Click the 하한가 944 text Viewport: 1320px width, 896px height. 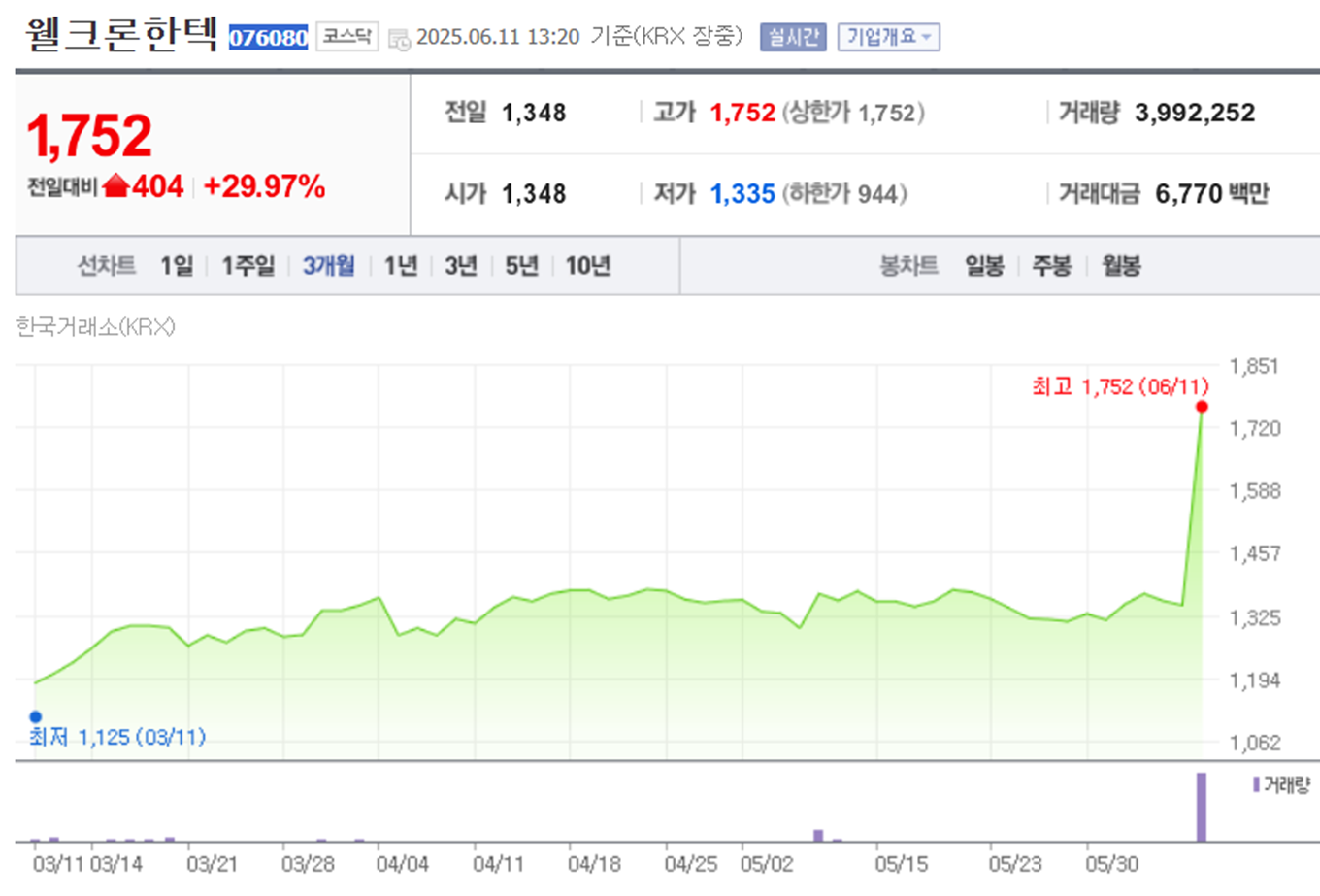844,193
